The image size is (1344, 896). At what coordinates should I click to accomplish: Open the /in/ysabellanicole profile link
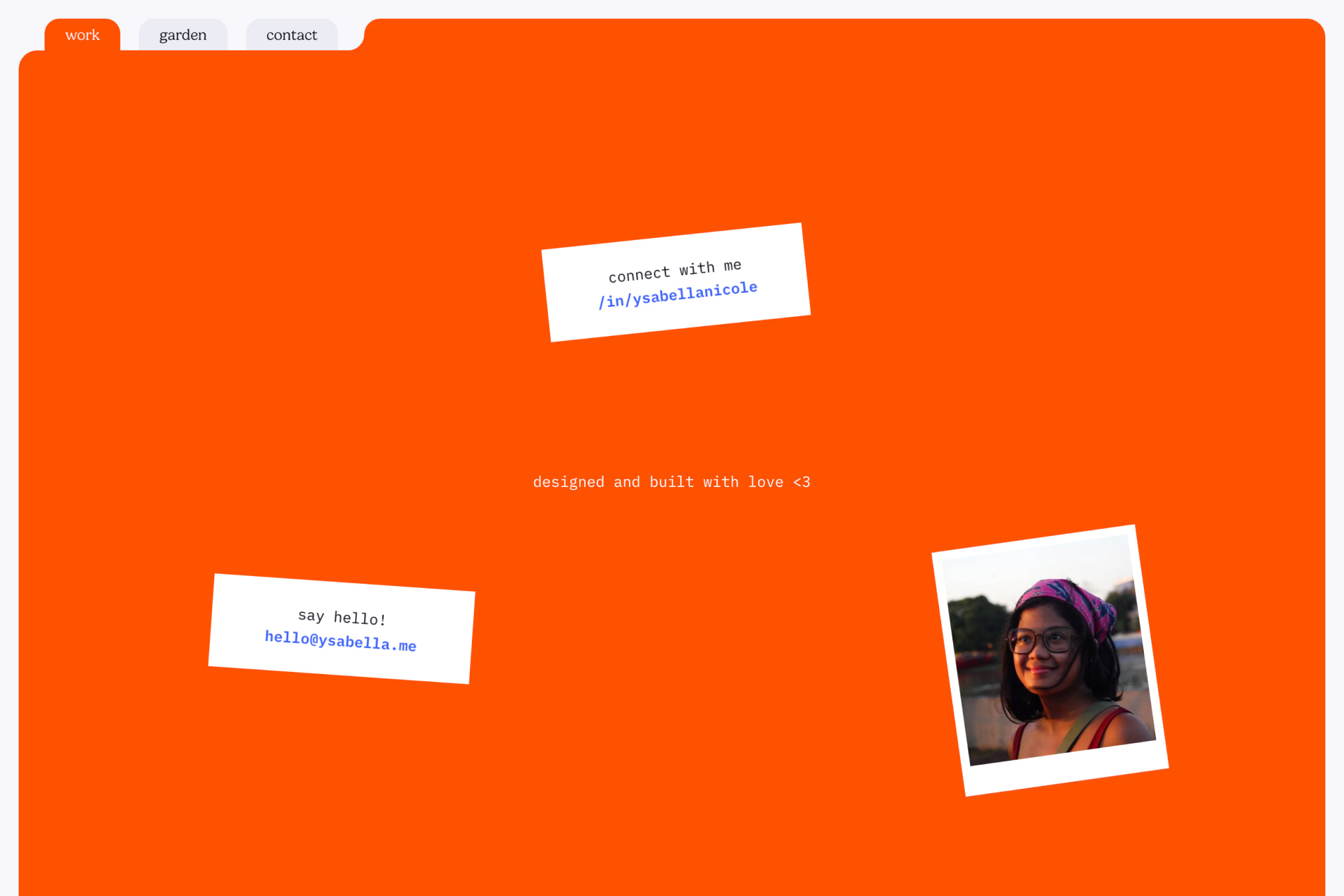point(678,295)
